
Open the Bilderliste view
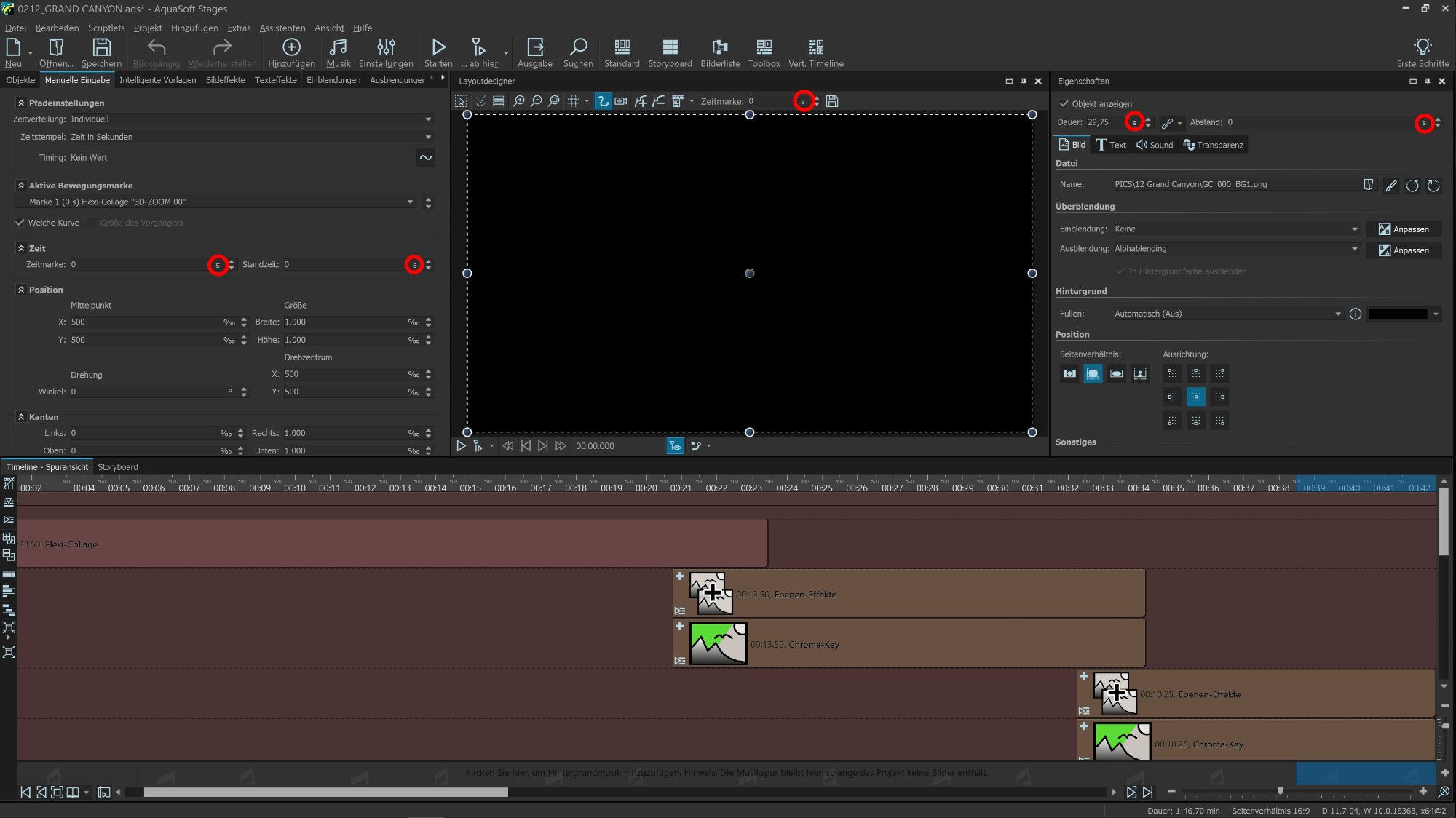pos(719,48)
